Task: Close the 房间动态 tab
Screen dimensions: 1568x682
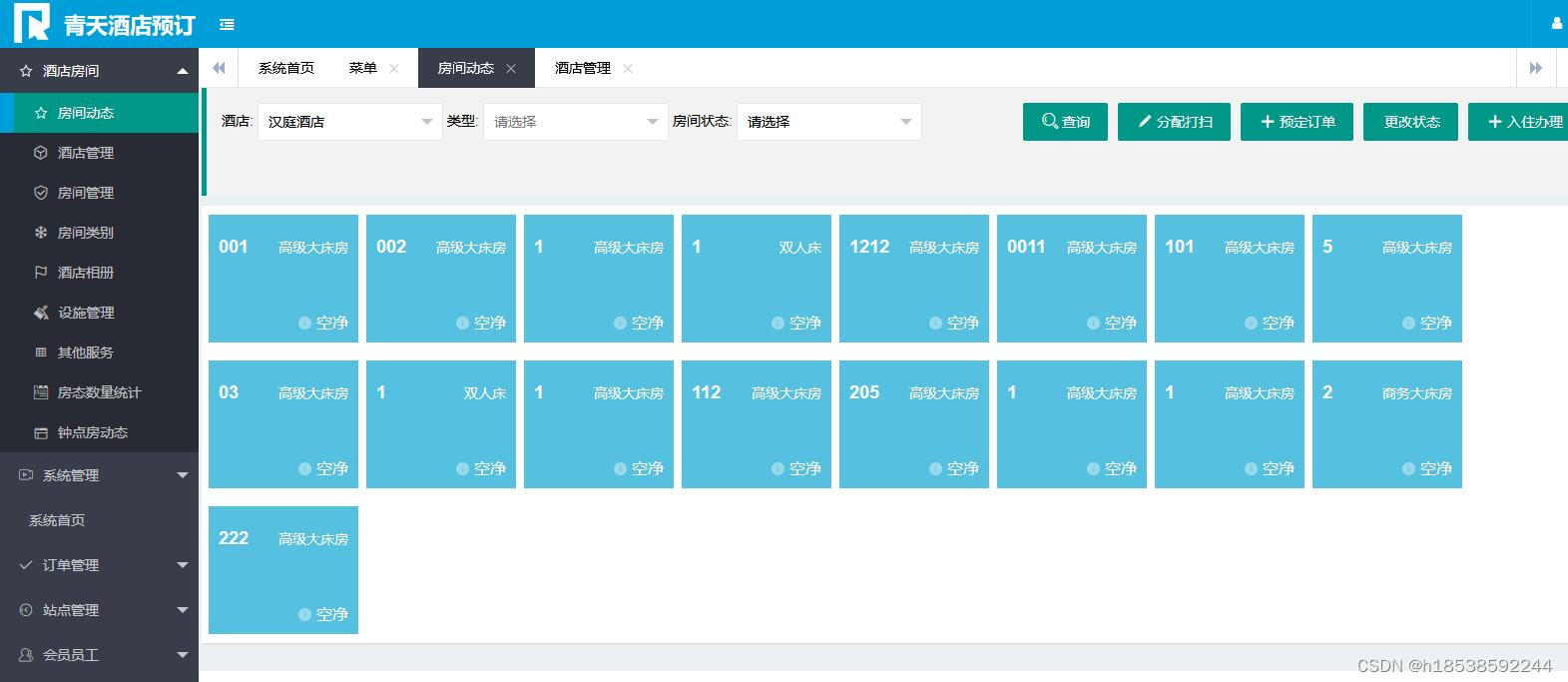Action: point(511,69)
